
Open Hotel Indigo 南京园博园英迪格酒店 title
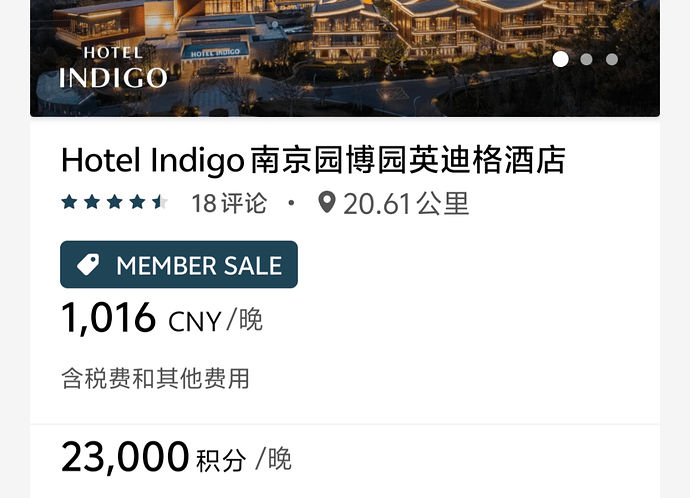pos(313,161)
